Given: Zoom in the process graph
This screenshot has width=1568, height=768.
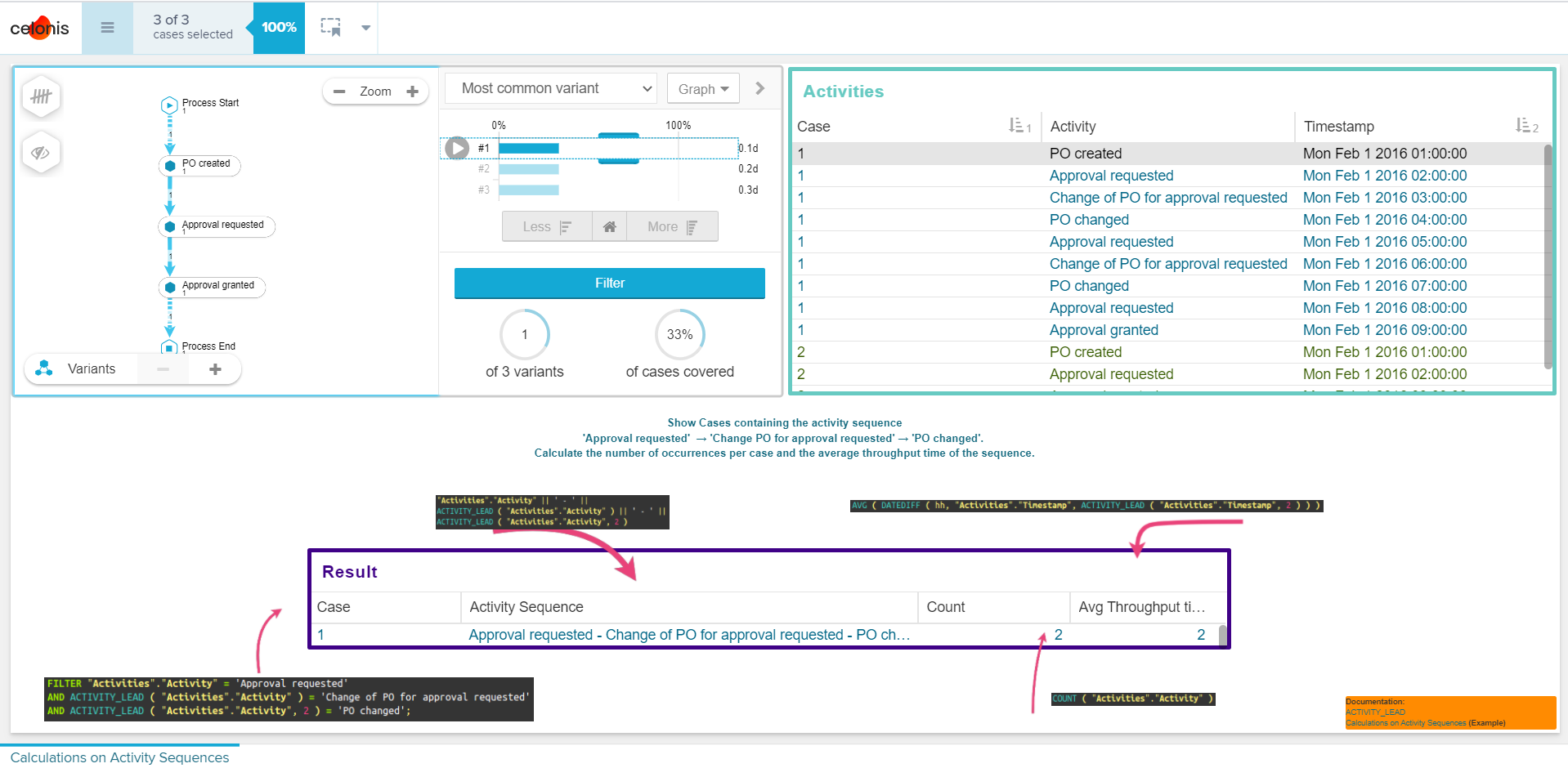Looking at the screenshot, I should coord(412,92).
